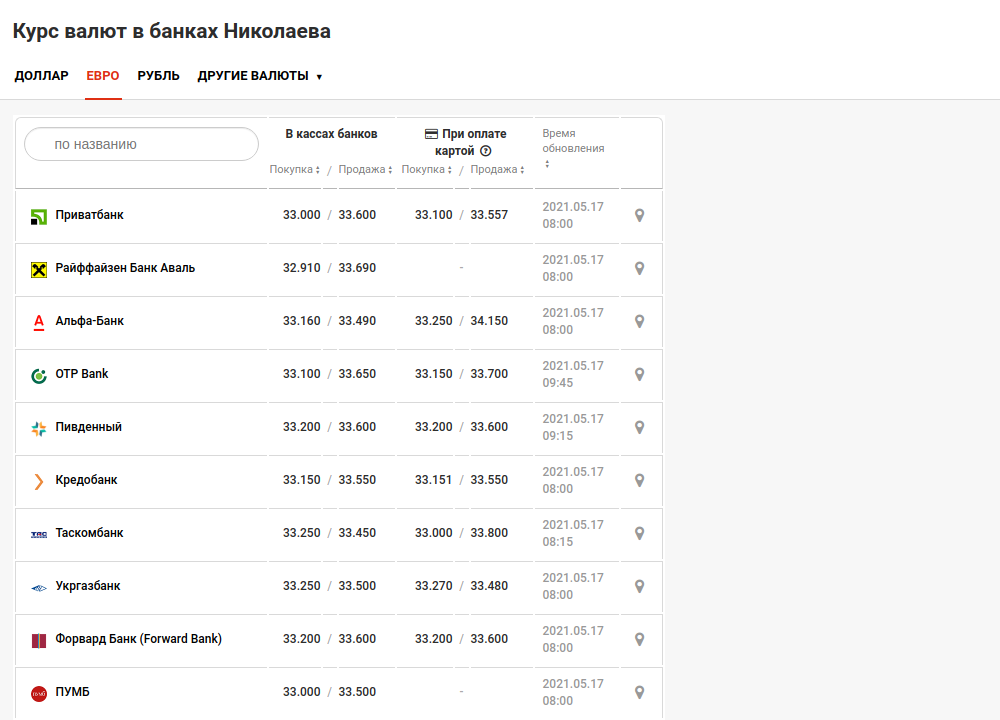Open the Приватбанк bank link
The height and width of the screenshot is (720, 1000).
(x=89, y=215)
